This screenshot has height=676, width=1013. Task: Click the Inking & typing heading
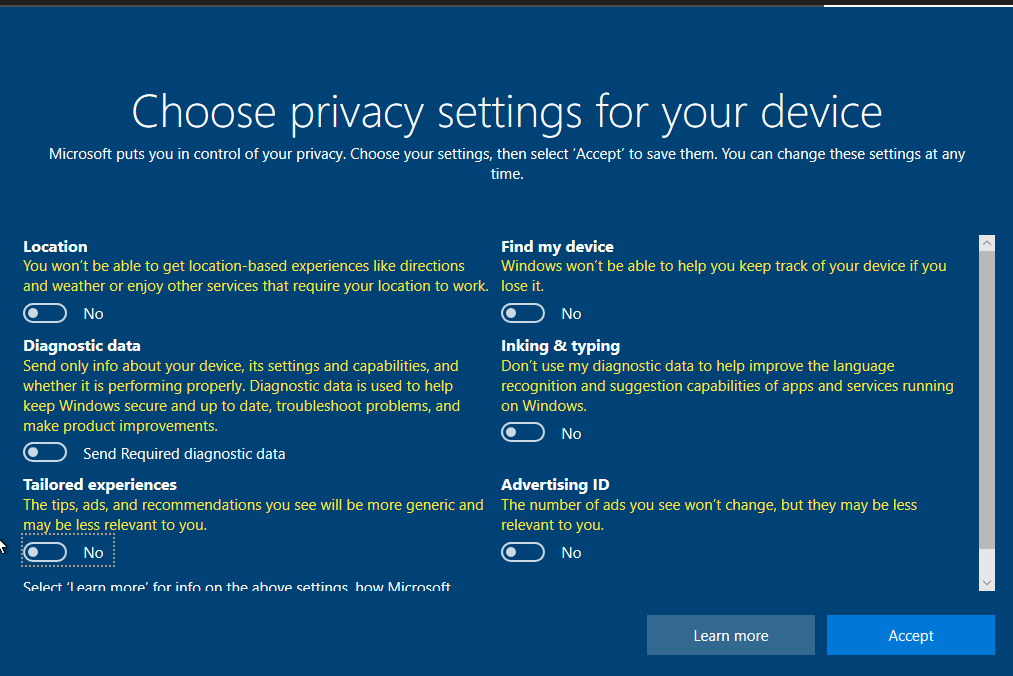560,346
